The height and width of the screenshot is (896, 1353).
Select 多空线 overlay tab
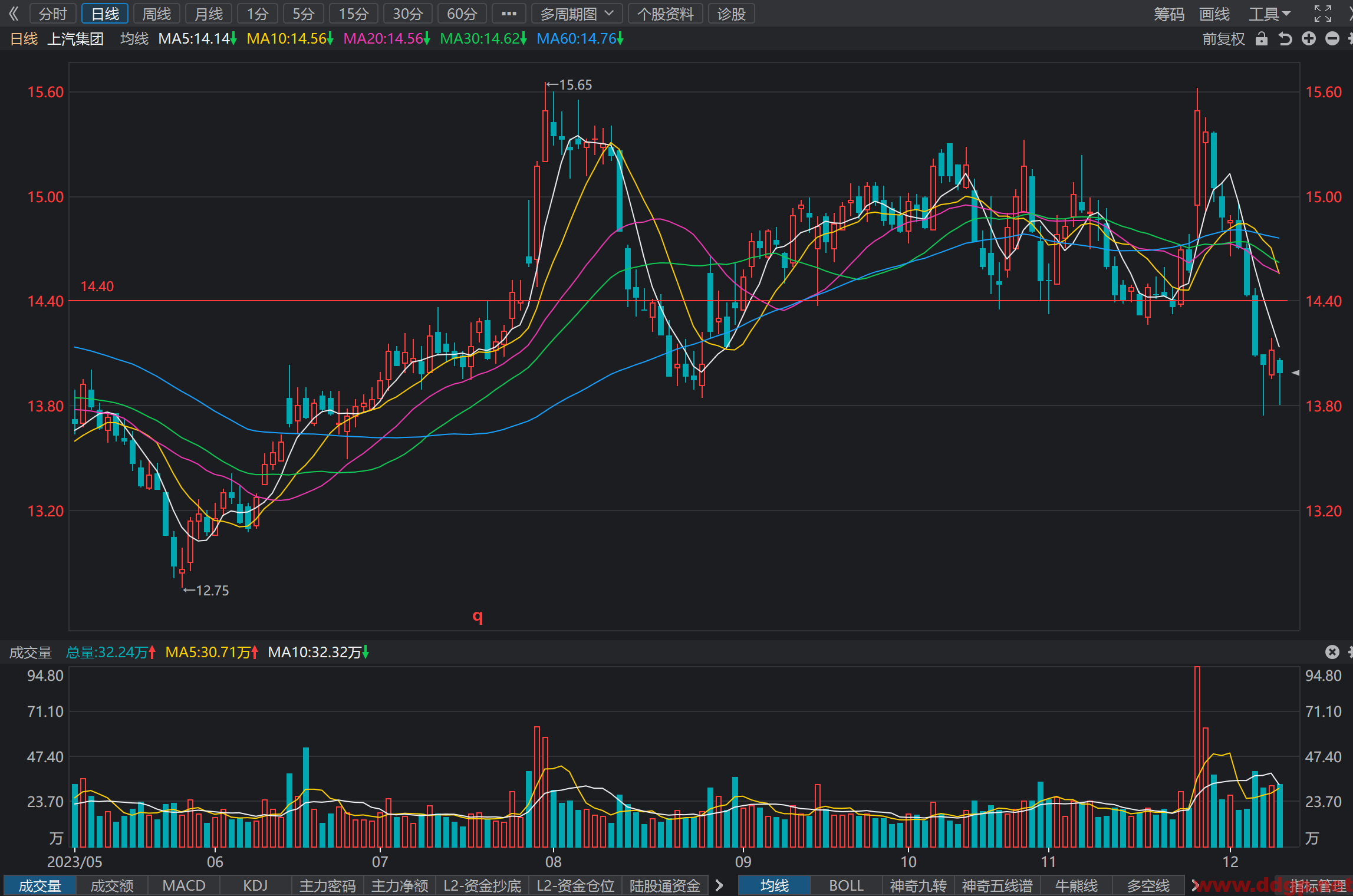1148,885
